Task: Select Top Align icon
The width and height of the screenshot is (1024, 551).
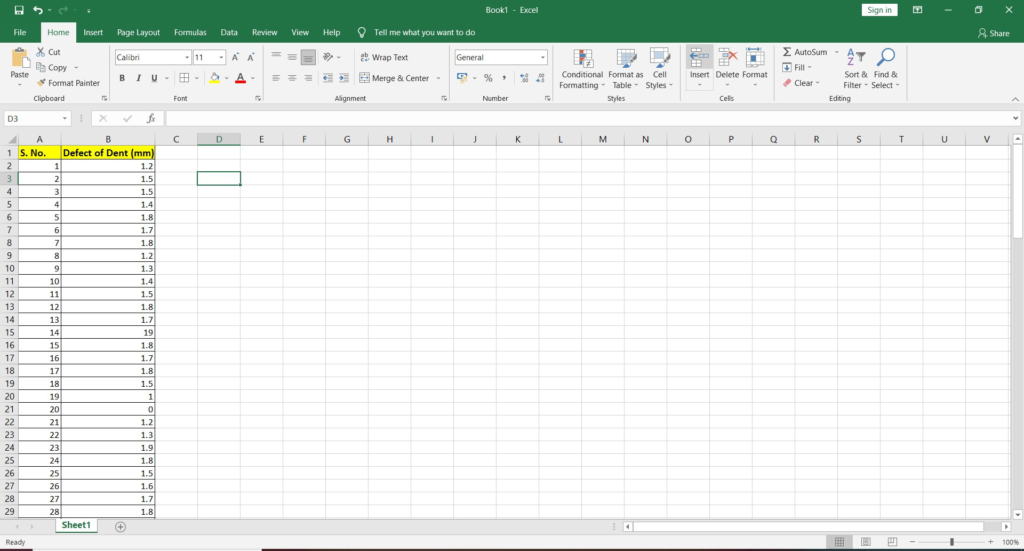Action: click(276, 57)
